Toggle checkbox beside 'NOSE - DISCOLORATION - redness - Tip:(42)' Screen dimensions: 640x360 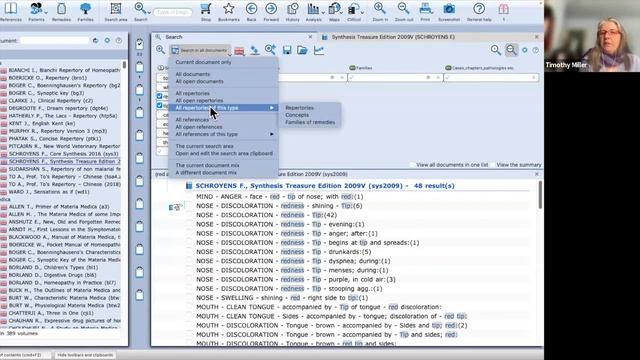click(x=189, y=215)
